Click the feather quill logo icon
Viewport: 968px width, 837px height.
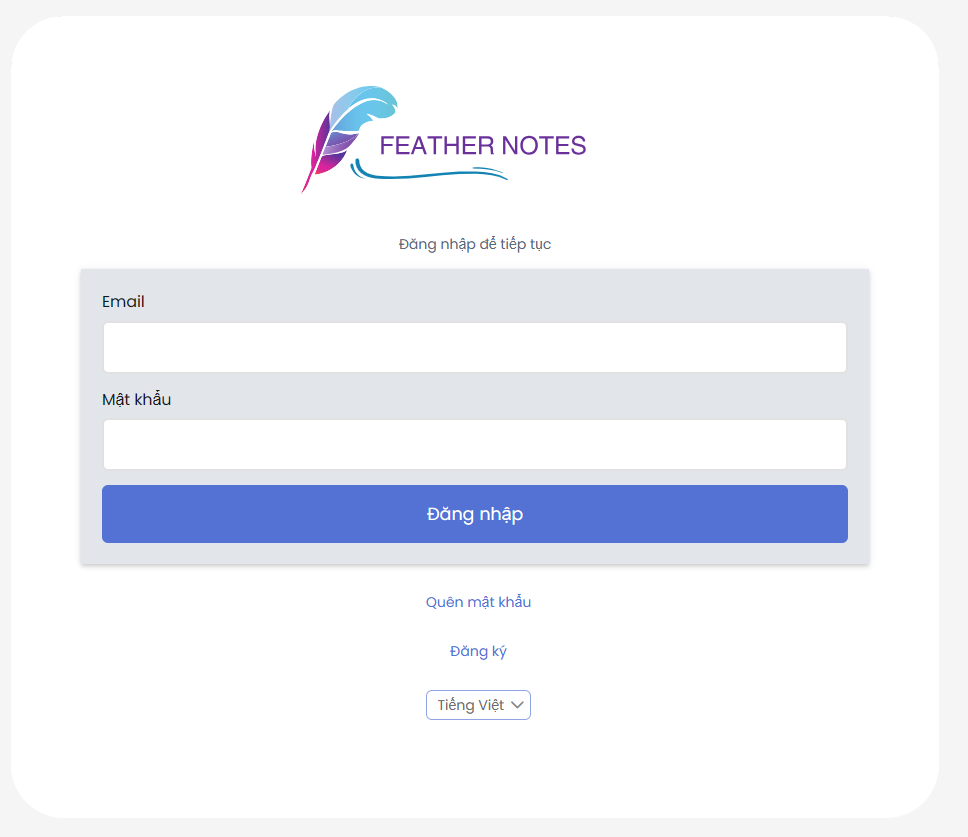[349, 139]
